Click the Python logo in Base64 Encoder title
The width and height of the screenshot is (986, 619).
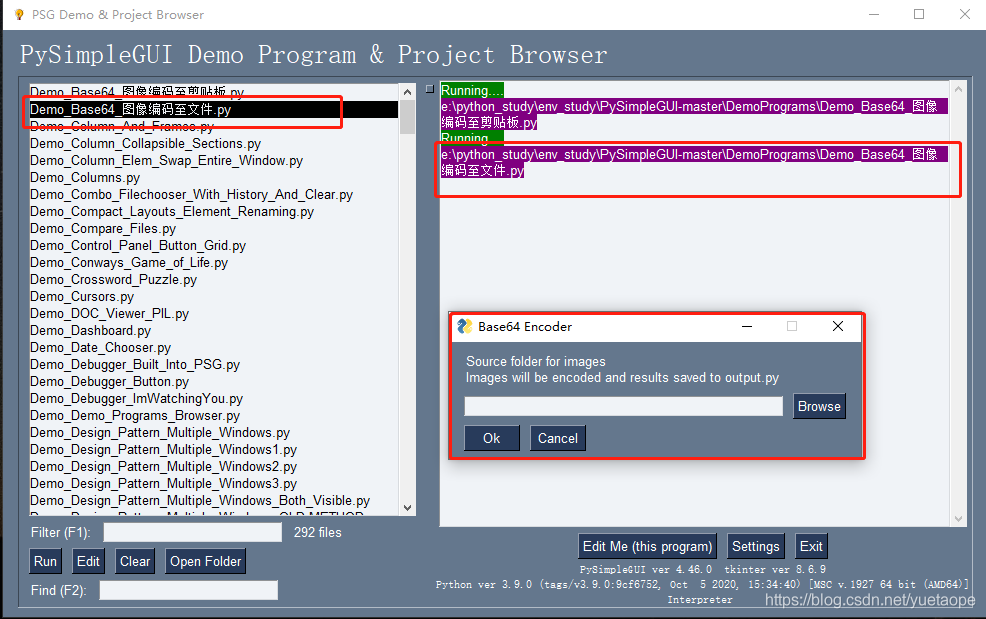[465, 326]
